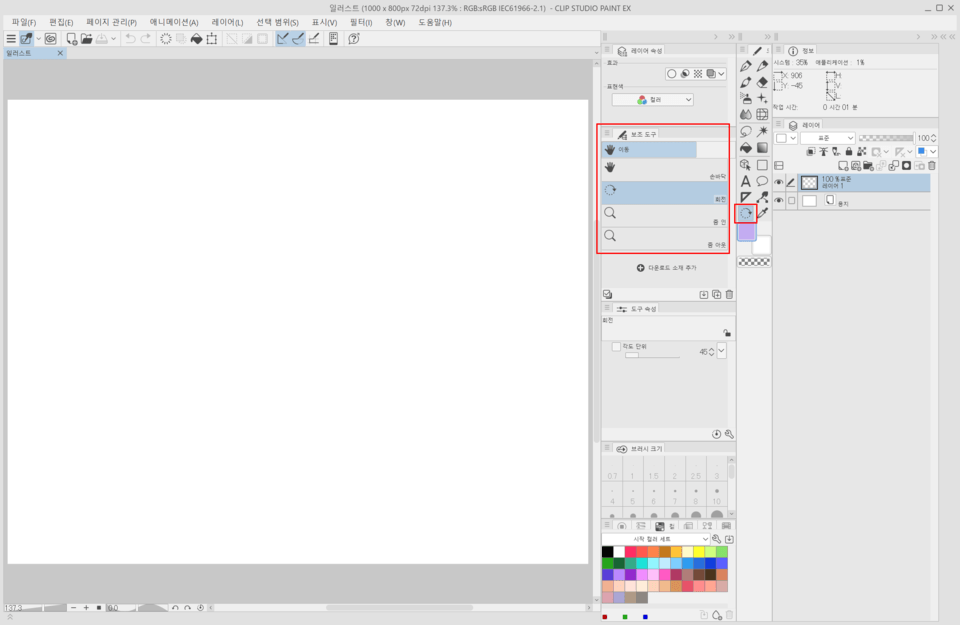This screenshot has height=625, width=960.
Task: Delete layer using layer panel trash icon
Action: pos(932,166)
